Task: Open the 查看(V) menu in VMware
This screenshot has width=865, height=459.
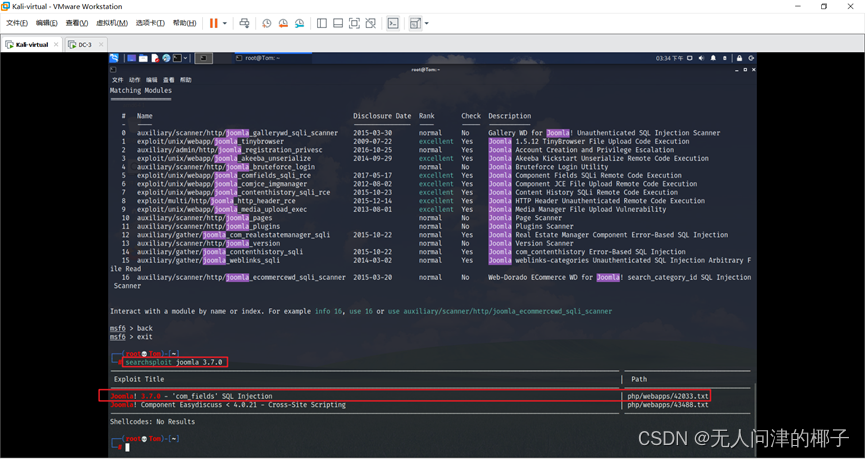Action: [x=77, y=23]
